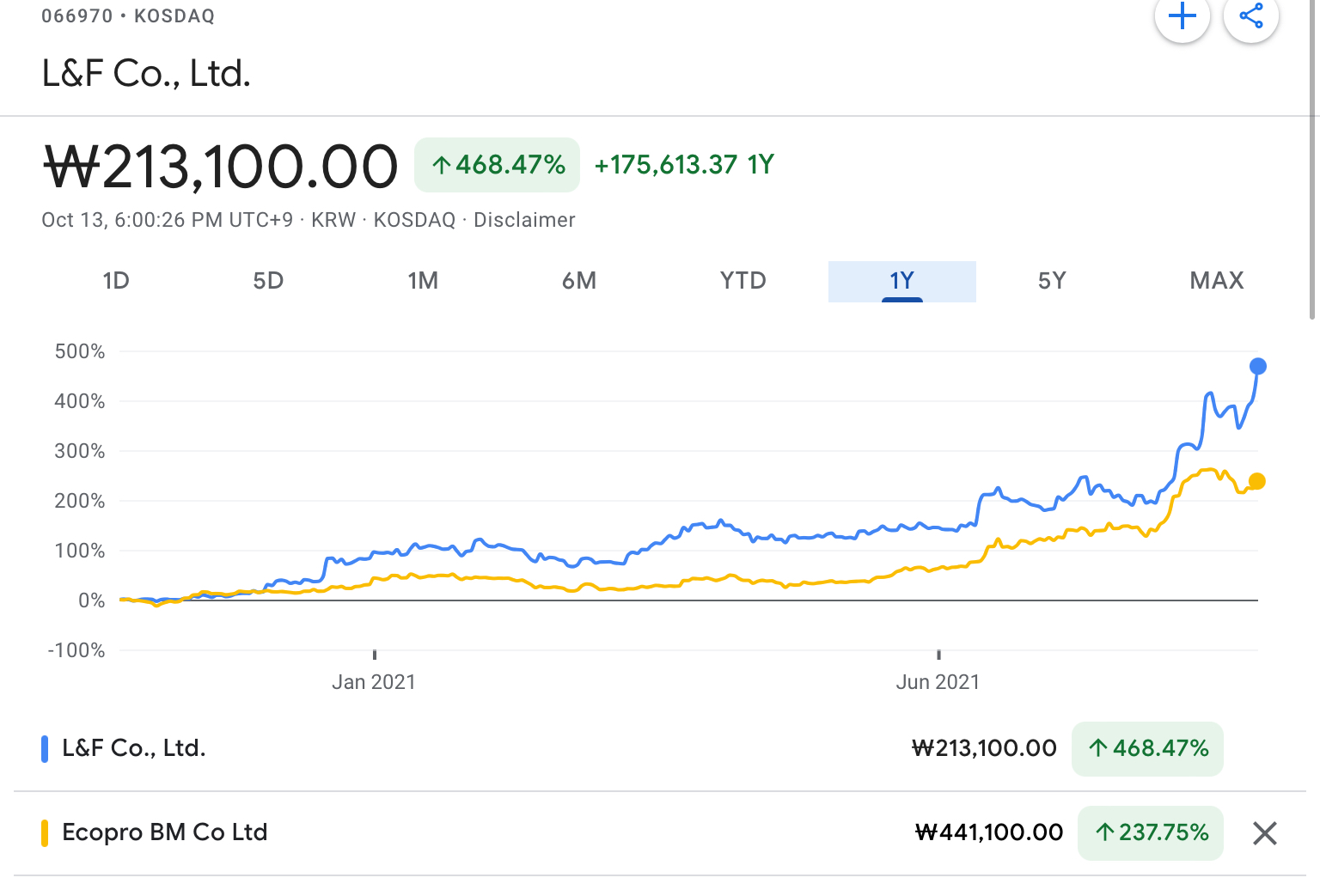Viewport: 1320px width, 896px height.
Task: Show the MAX chart range
Action: (1217, 281)
